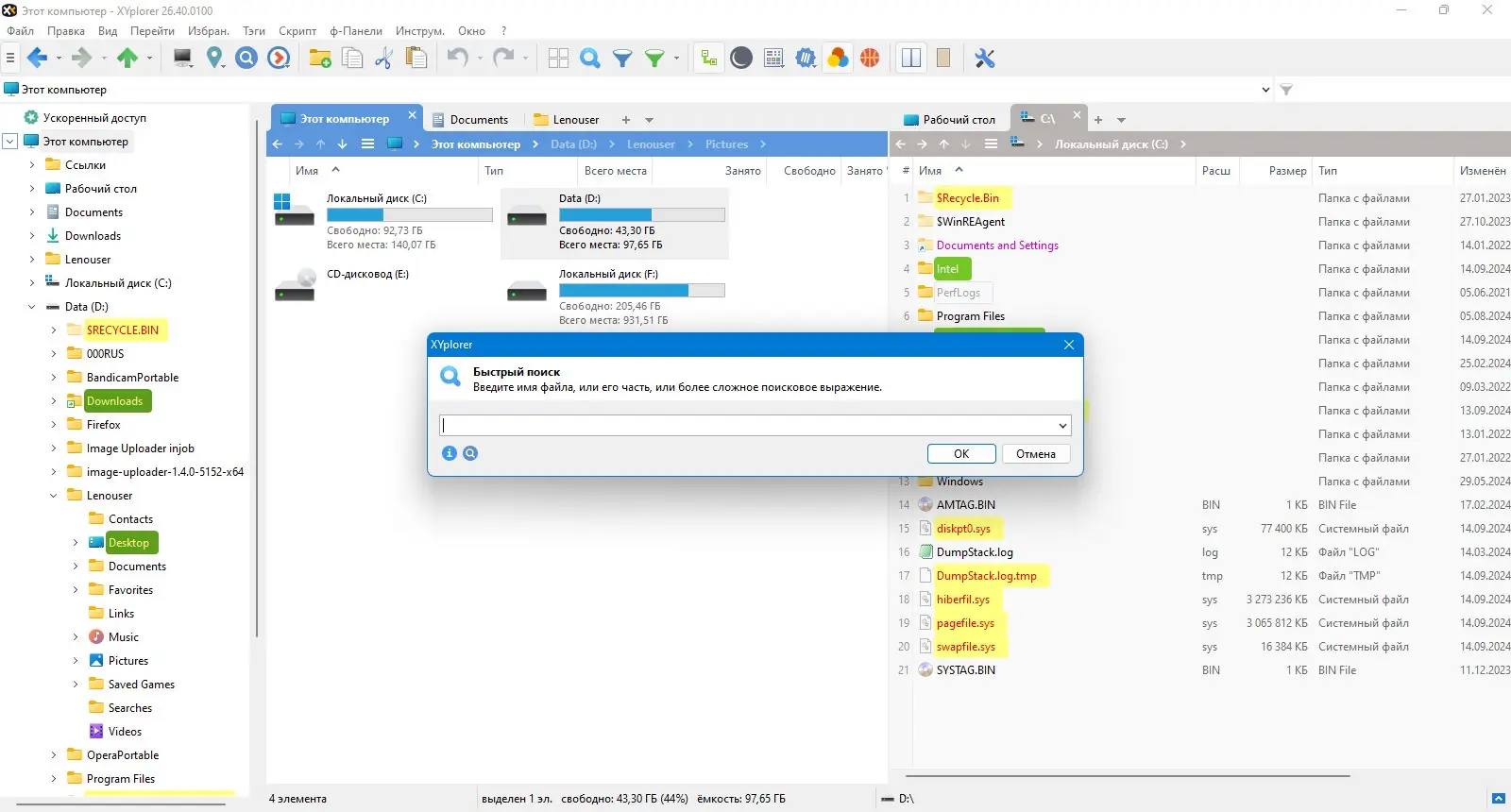Go up one level with the green arrow
Image resolution: width=1511 pixels, height=812 pixels.
click(x=127, y=59)
